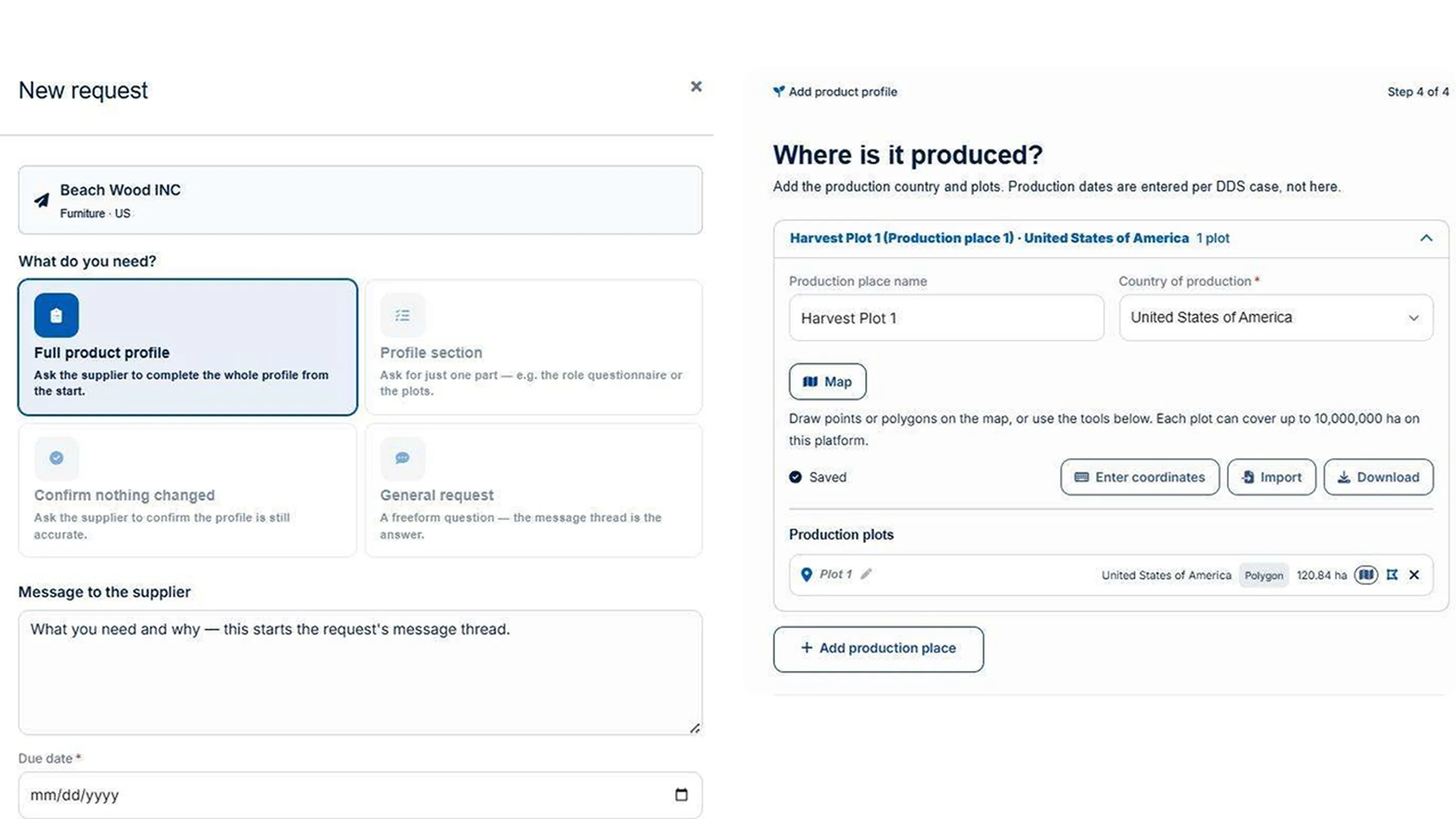The width and height of the screenshot is (1456, 819).
Task: Click the Download button
Action: click(x=1378, y=477)
